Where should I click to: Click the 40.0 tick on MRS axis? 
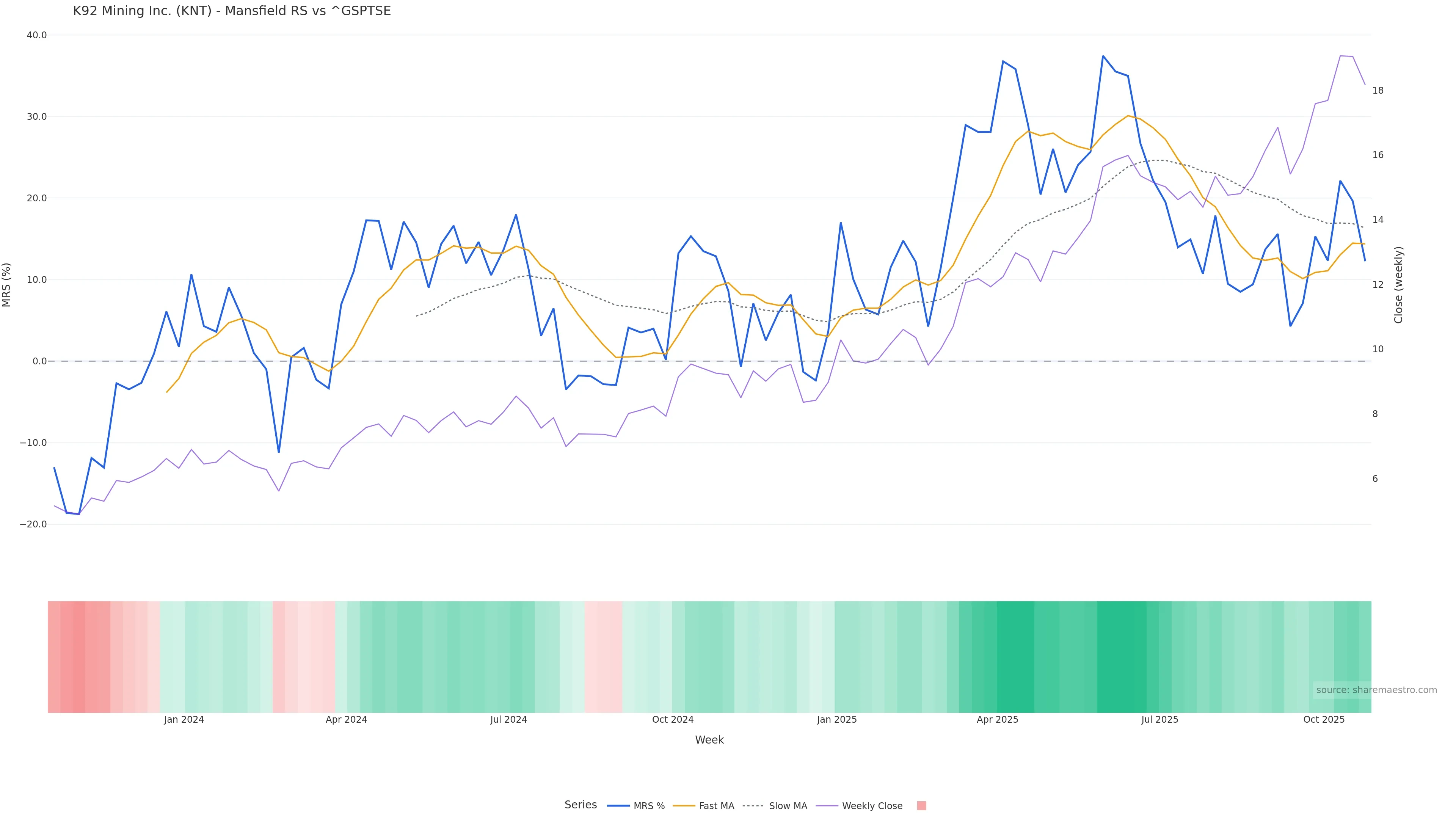[37, 35]
